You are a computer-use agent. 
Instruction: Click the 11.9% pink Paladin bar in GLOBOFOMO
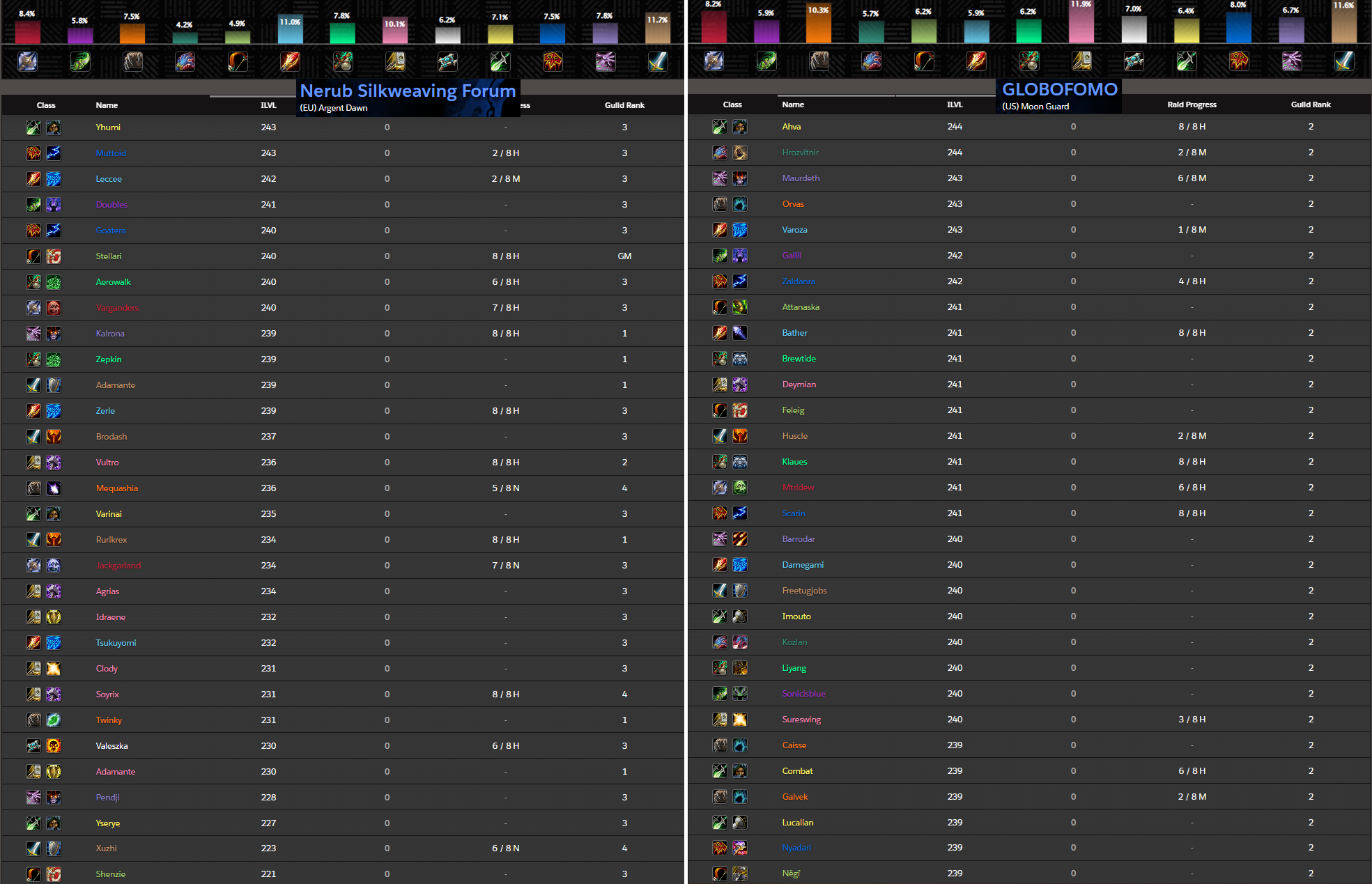1081,26
